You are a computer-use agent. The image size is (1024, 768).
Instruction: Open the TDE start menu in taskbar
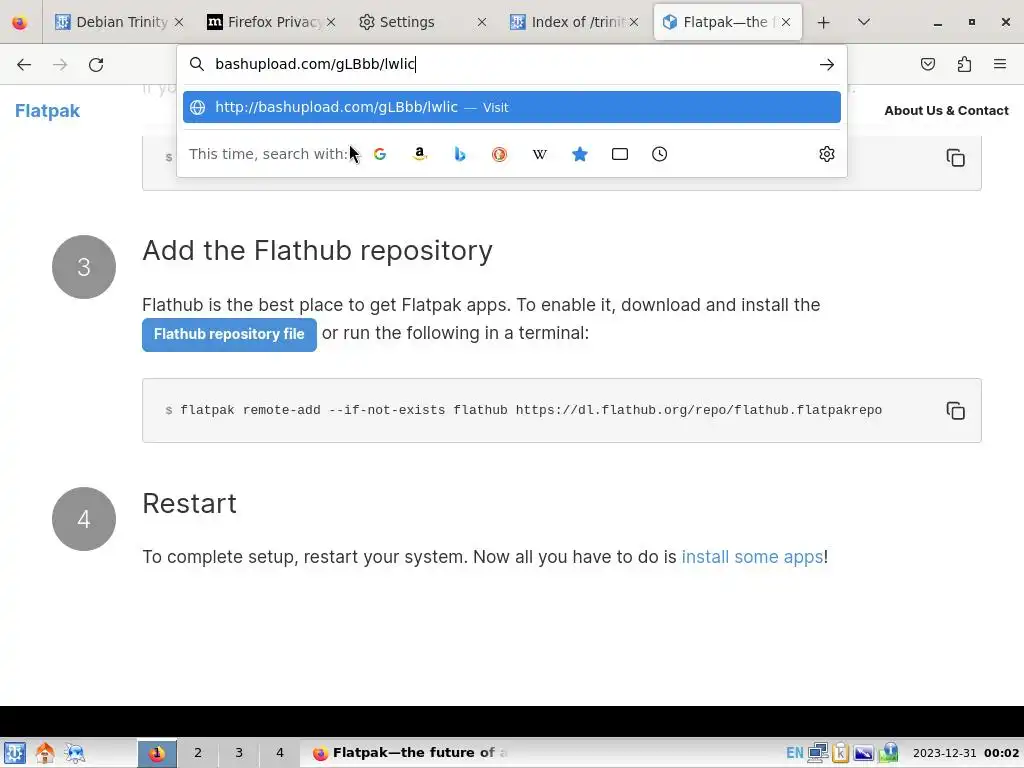(14, 753)
